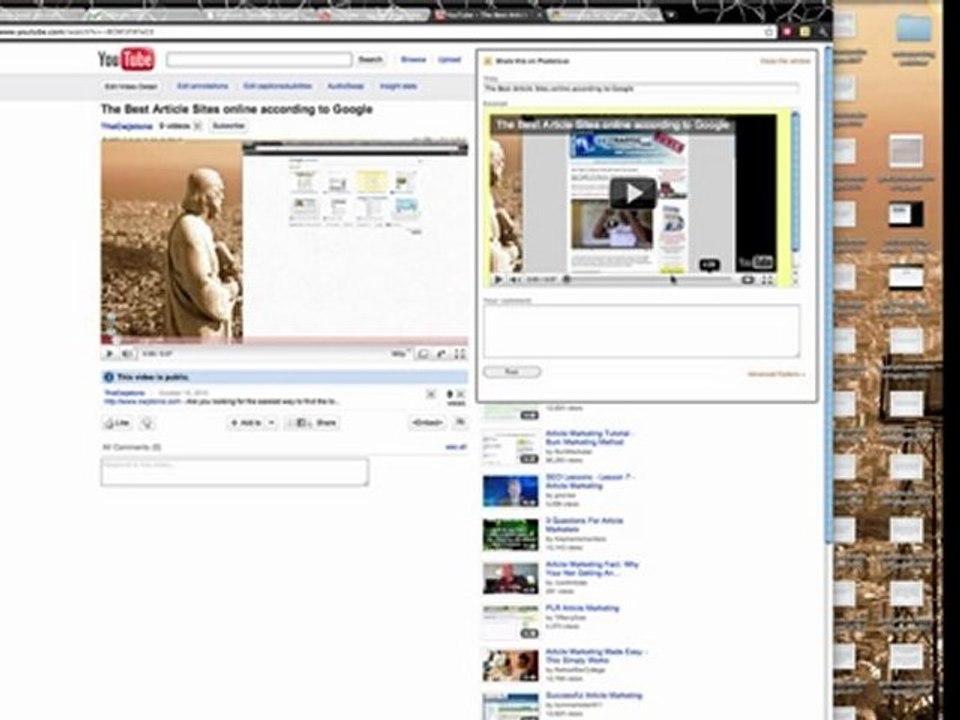Click the Upload link
960x720 pixels.
449,59
